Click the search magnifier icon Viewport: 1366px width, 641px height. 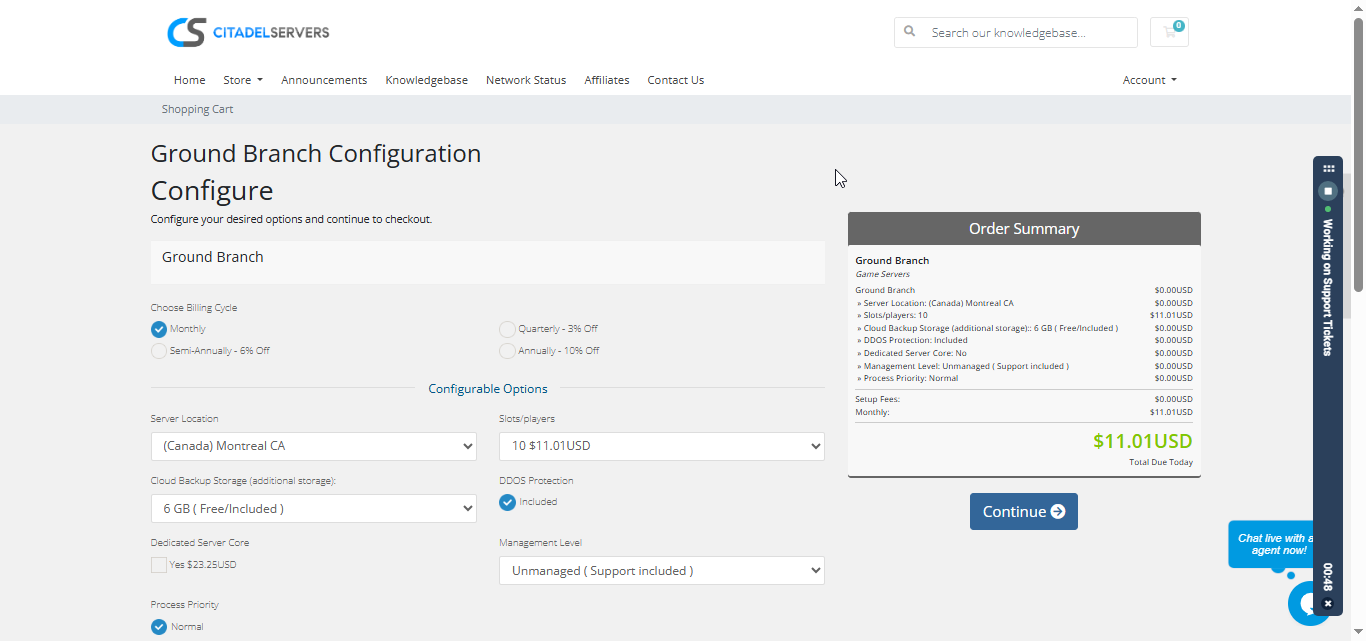click(910, 32)
